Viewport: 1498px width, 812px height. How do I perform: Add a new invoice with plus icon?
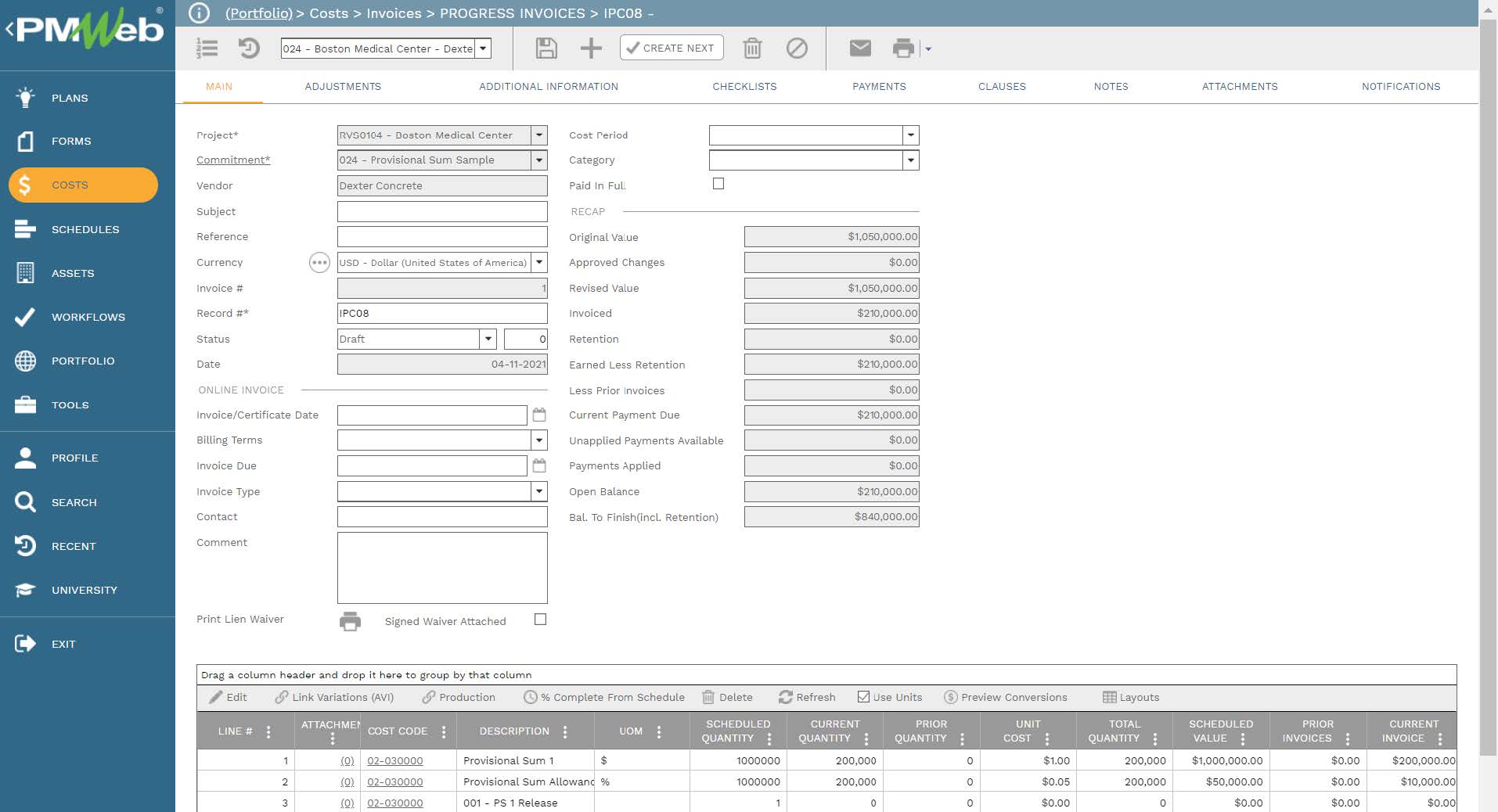(x=591, y=49)
